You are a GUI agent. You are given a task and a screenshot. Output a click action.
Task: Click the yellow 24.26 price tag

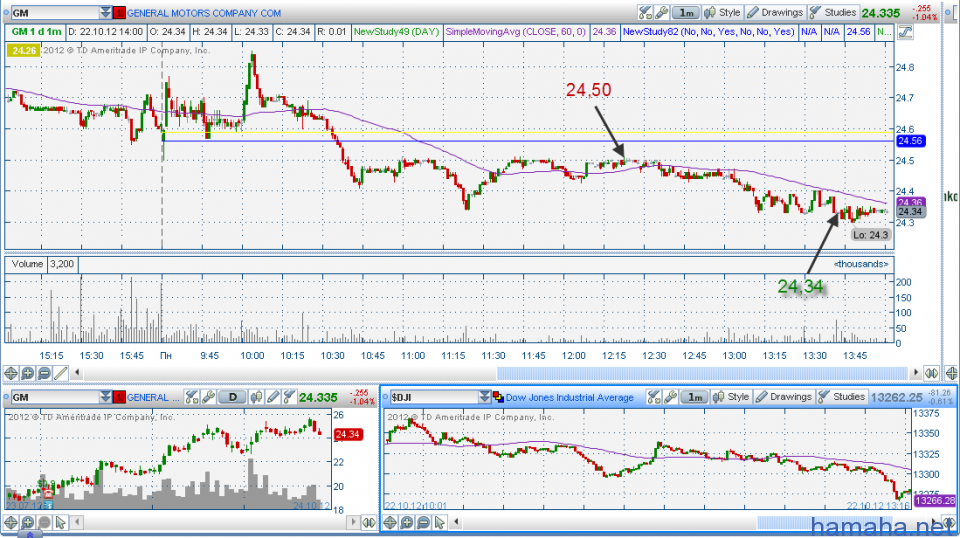tap(24, 51)
